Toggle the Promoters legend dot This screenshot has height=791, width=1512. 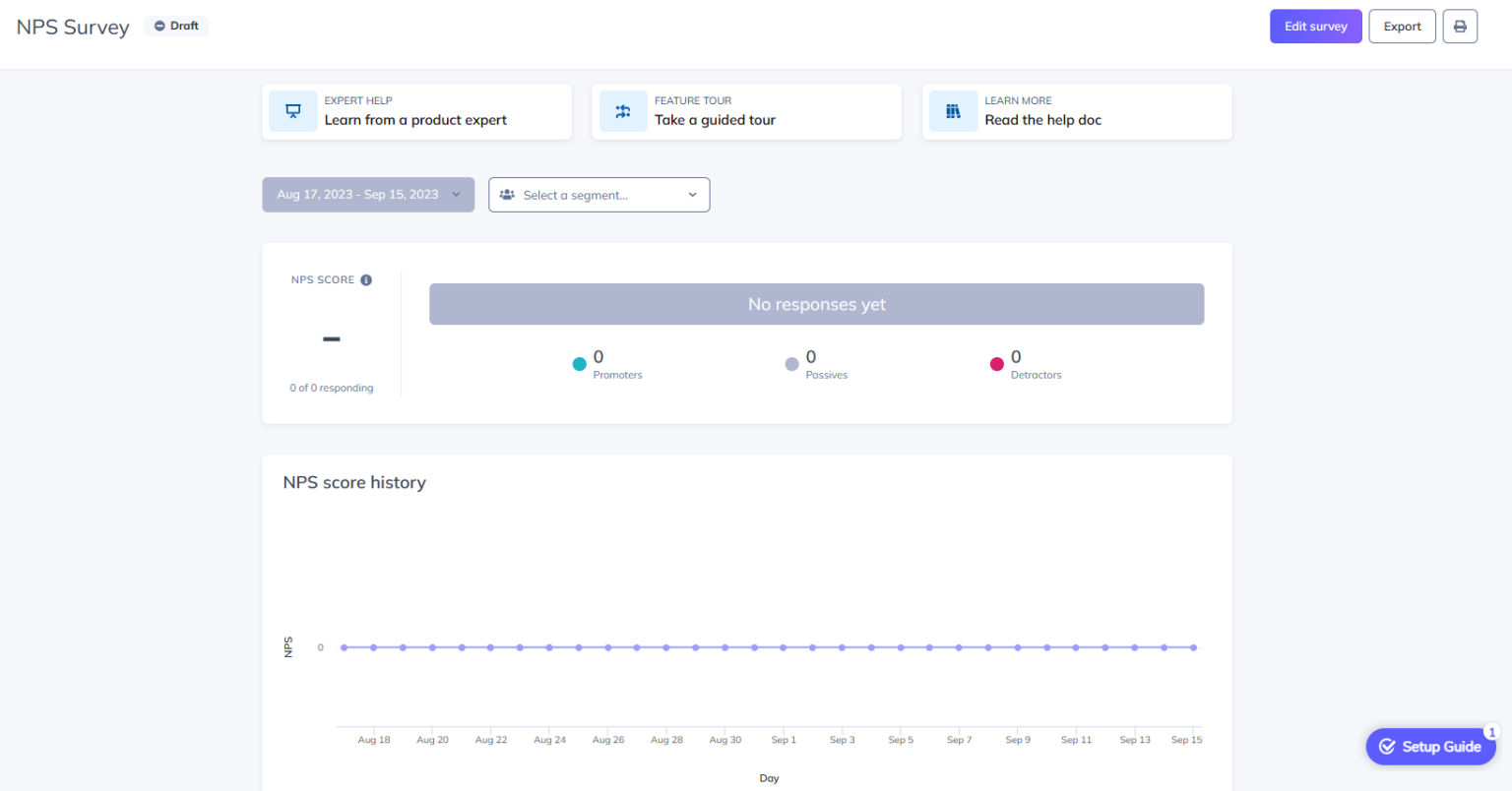pyautogui.click(x=580, y=363)
